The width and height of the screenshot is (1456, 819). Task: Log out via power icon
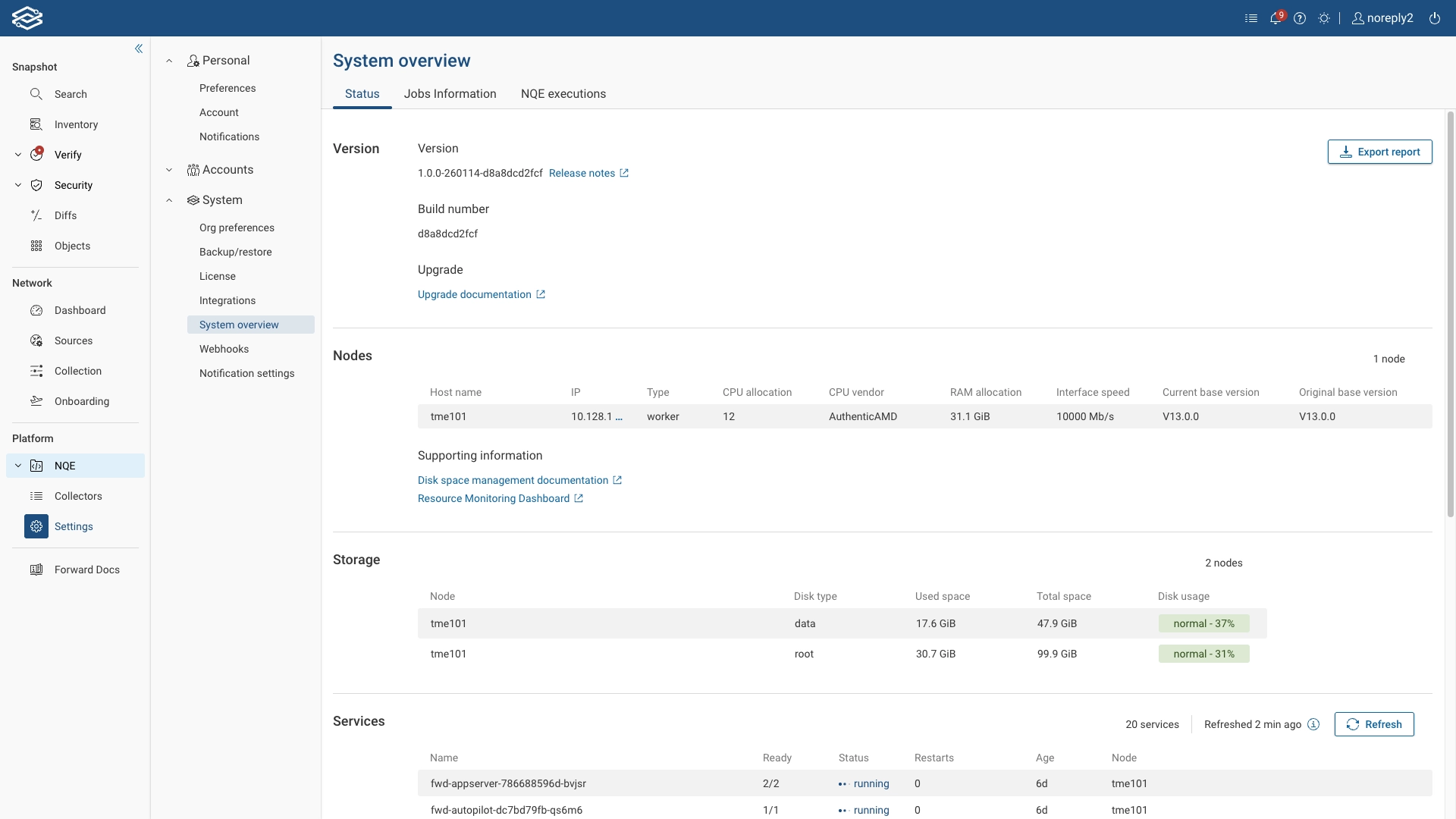point(1434,18)
